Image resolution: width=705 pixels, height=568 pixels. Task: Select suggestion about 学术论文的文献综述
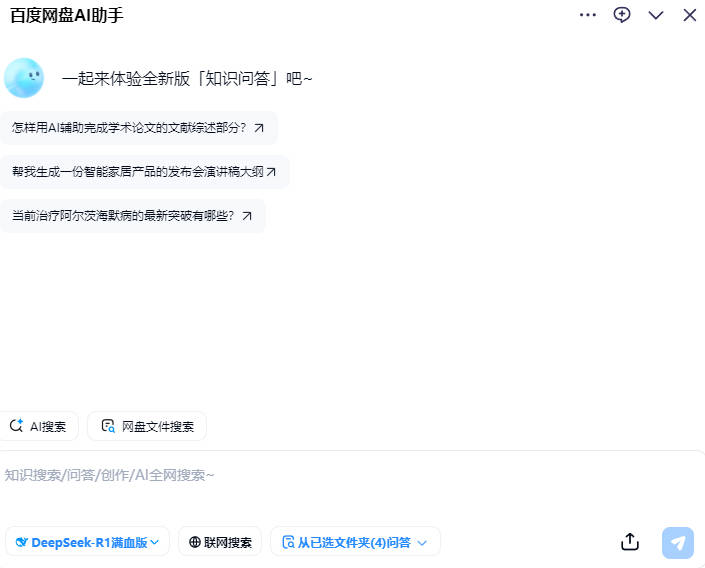pos(138,128)
